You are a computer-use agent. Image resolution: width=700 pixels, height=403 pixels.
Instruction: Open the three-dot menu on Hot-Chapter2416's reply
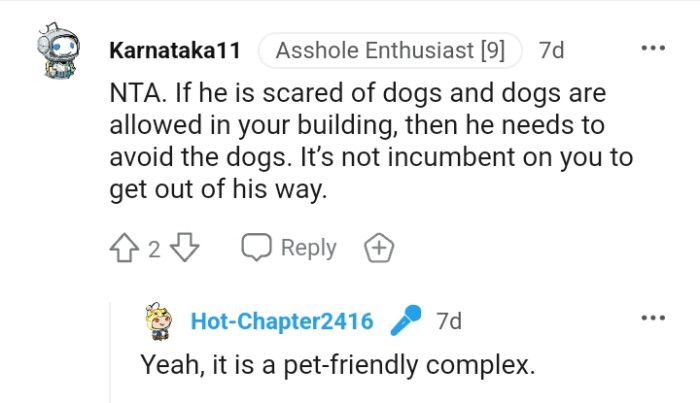(x=652, y=319)
